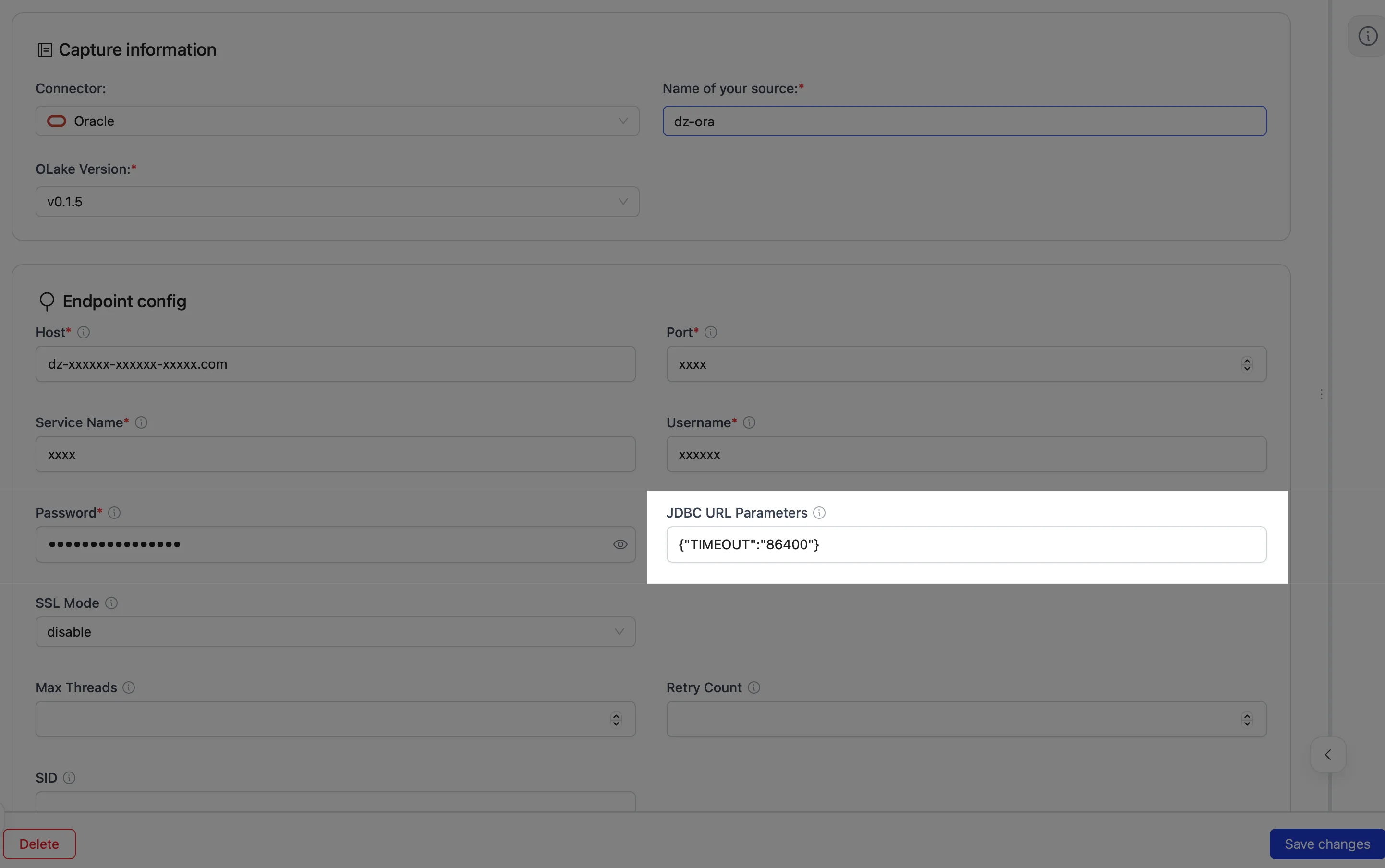Screen dimensions: 1385x868
Task: Click the Username info icon
Action: [x=749, y=422]
